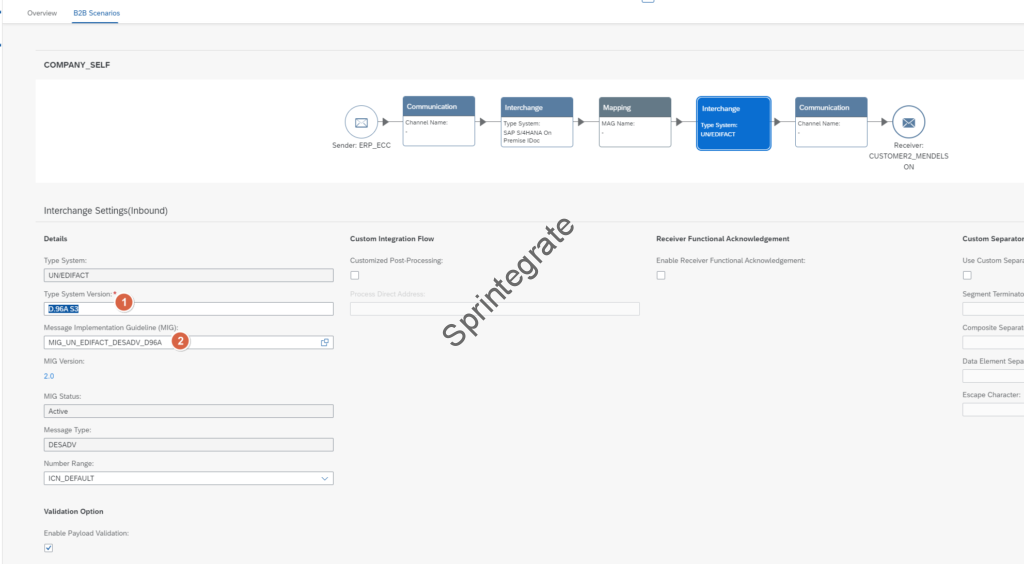Image resolution: width=1024 pixels, height=564 pixels.
Task: Enable Customized Post-Processing checkbox
Action: pos(355,275)
